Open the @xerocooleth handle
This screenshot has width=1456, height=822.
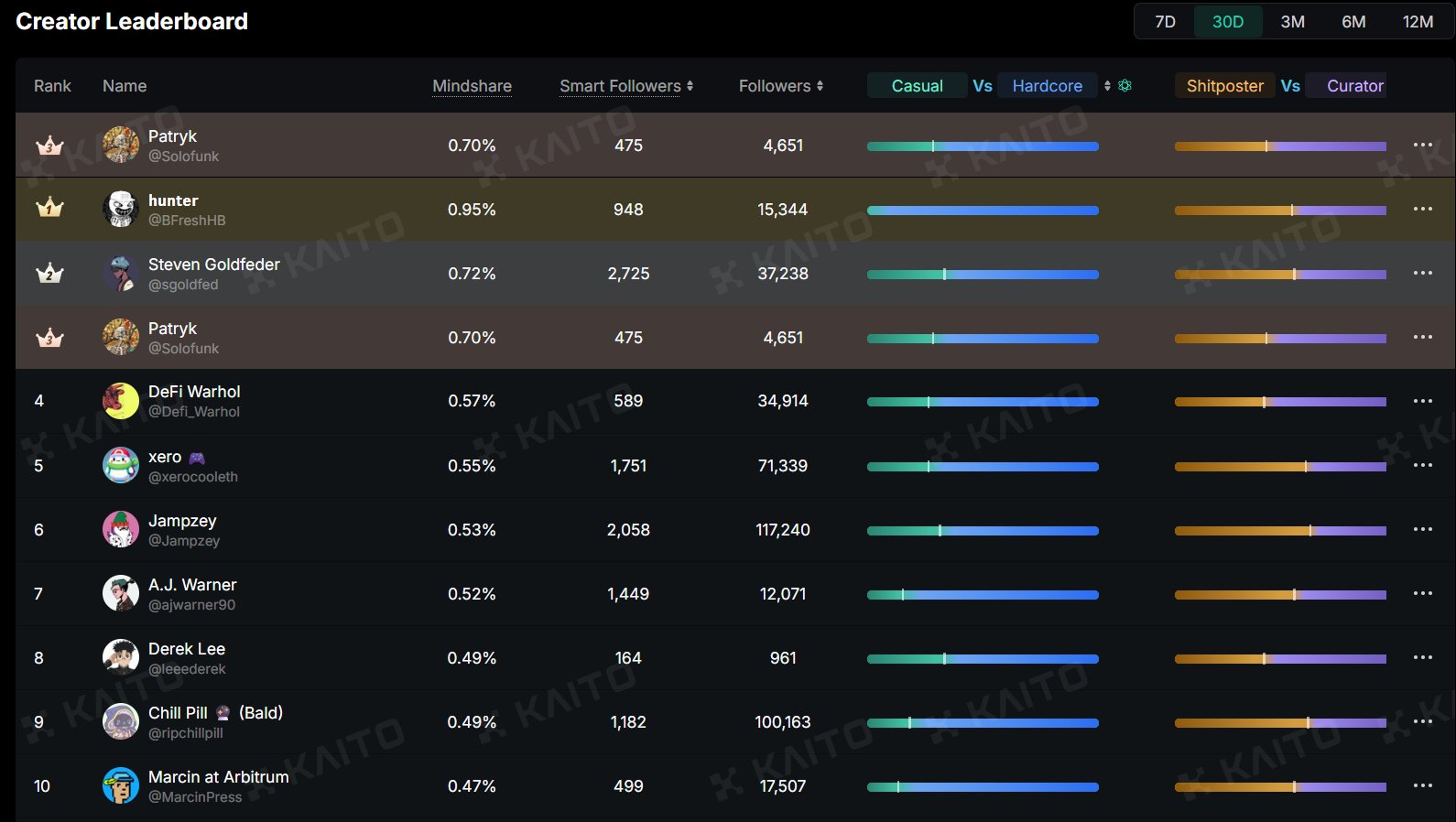pos(193,477)
